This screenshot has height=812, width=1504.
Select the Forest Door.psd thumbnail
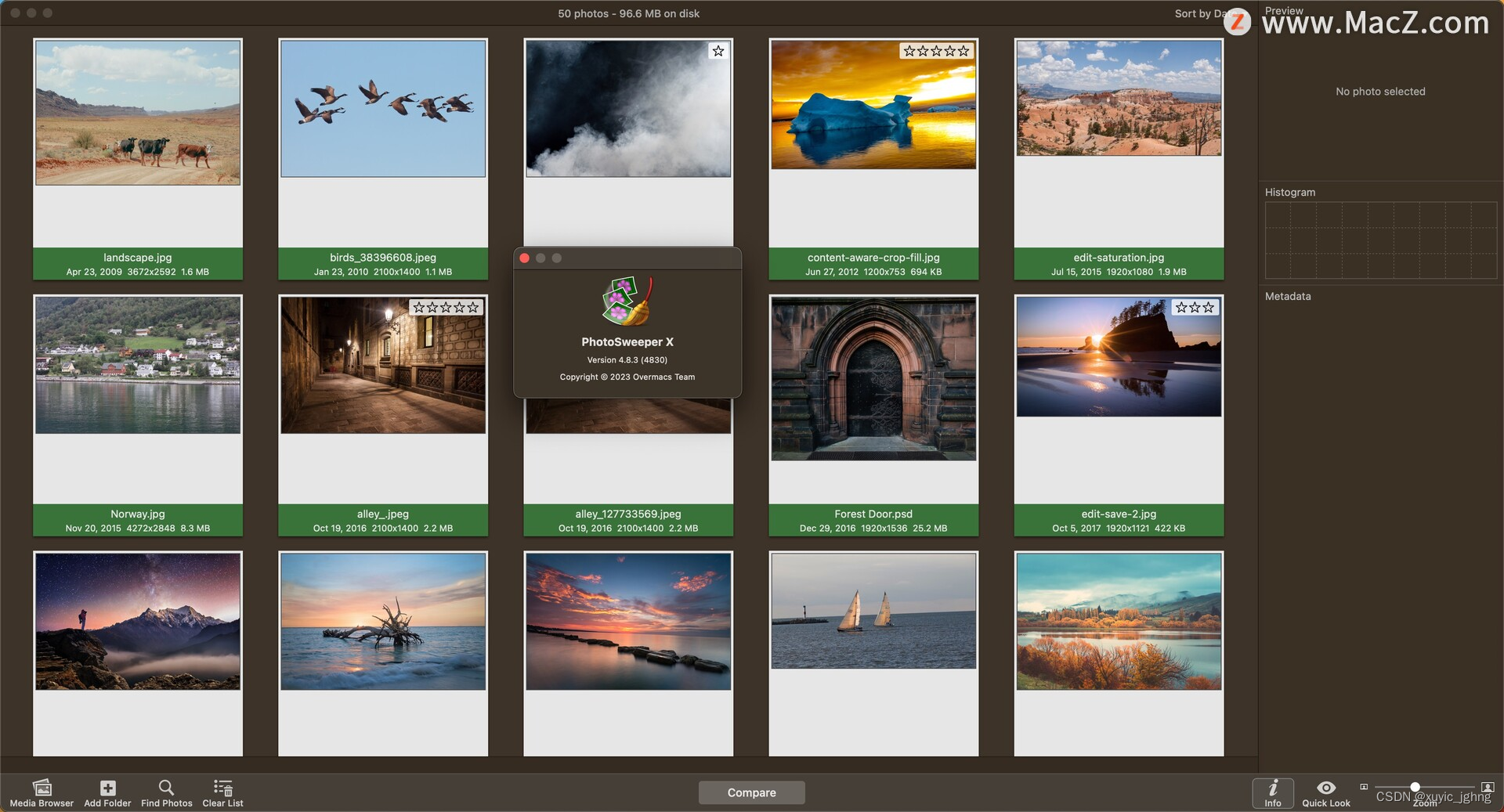pyautogui.click(x=873, y=379)
